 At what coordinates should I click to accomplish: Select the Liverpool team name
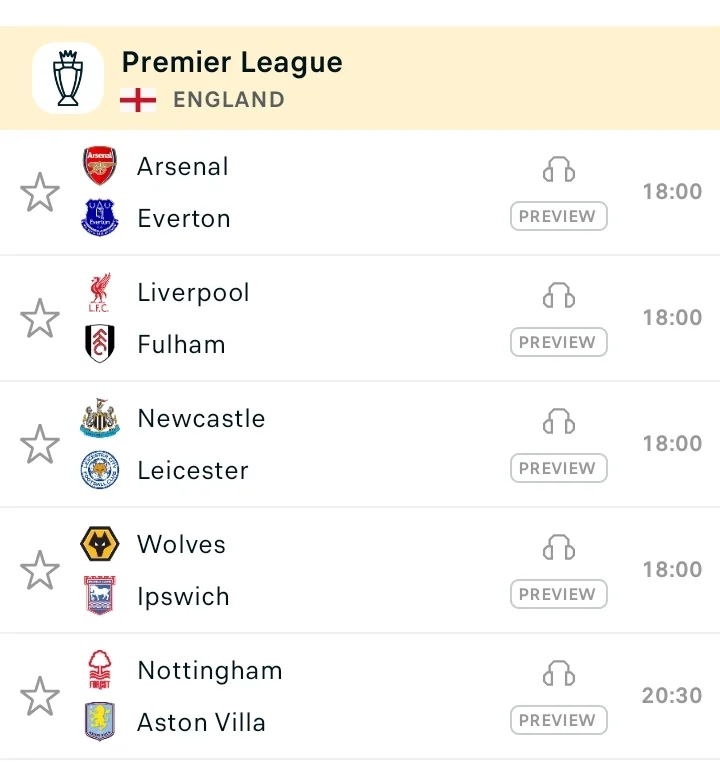click(x=193, y=293)
